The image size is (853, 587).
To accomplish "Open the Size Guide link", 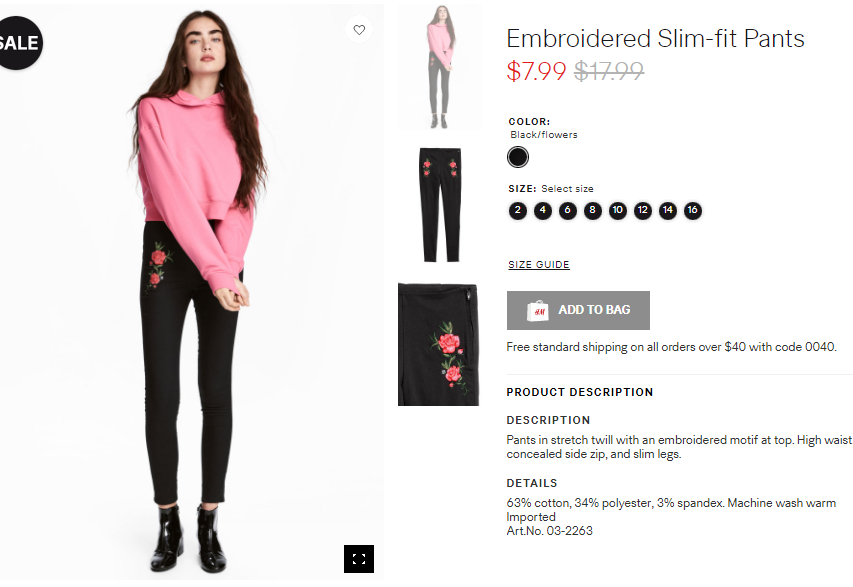I will coord(539,264).
